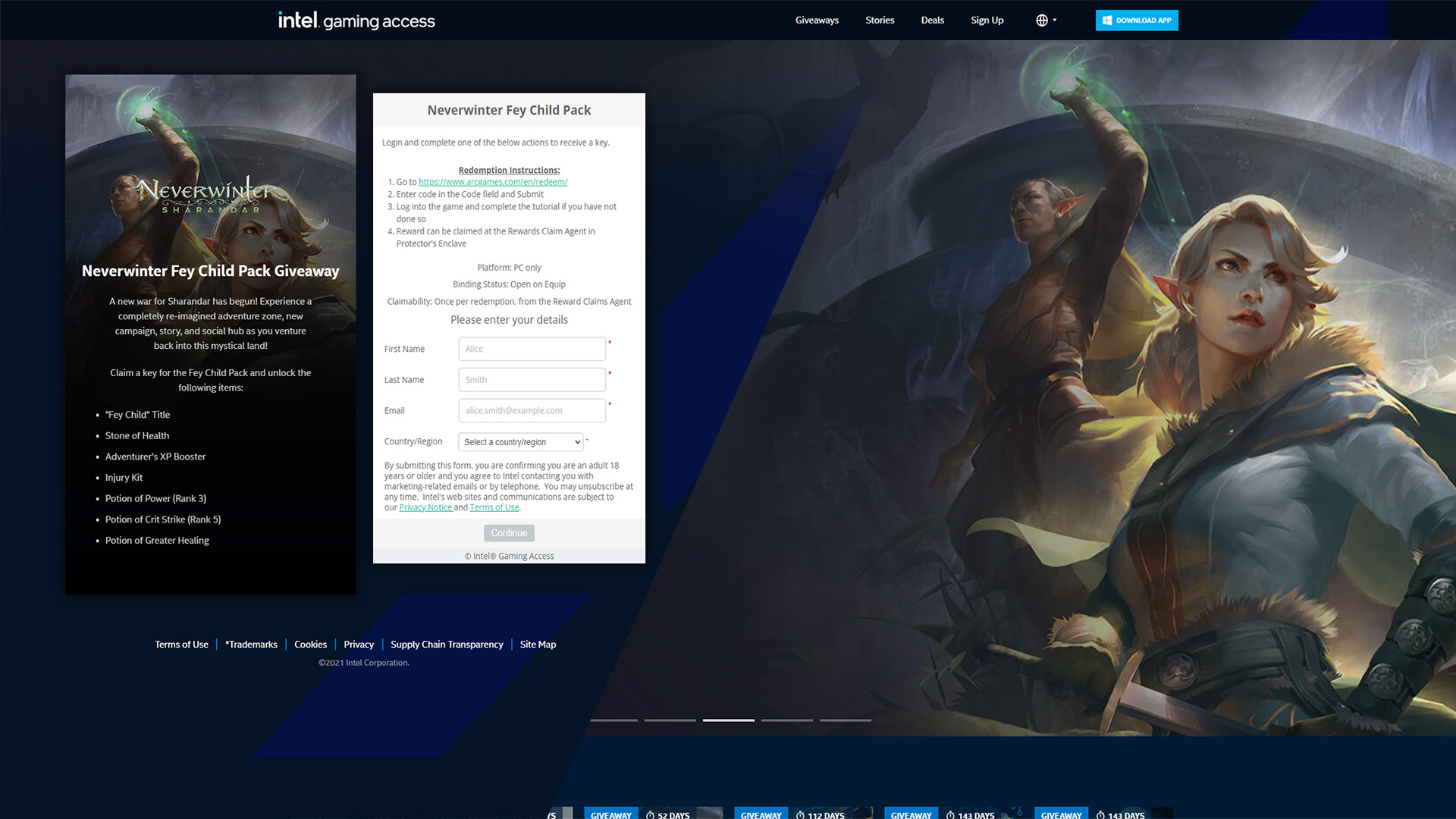This screenshot has height=819, width=1456.
Task: Open the Privacy Notice link
Action: tap(425, 508)
